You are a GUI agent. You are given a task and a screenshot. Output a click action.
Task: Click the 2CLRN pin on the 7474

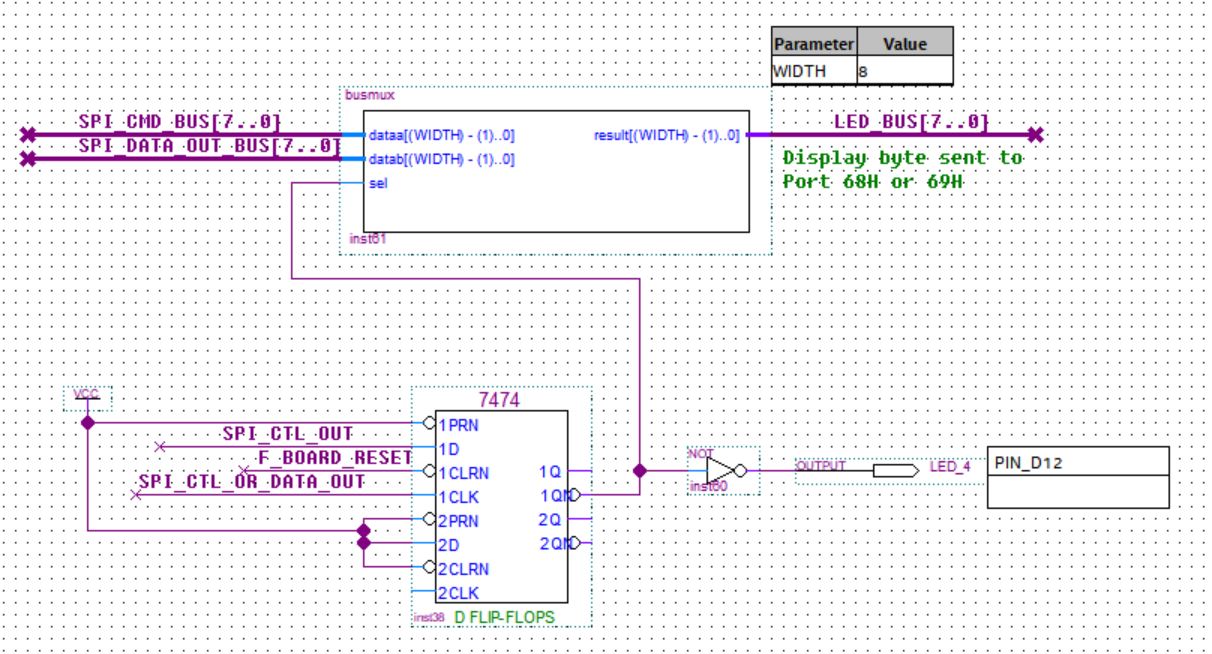pyautogui.click(x=462, y=570)
